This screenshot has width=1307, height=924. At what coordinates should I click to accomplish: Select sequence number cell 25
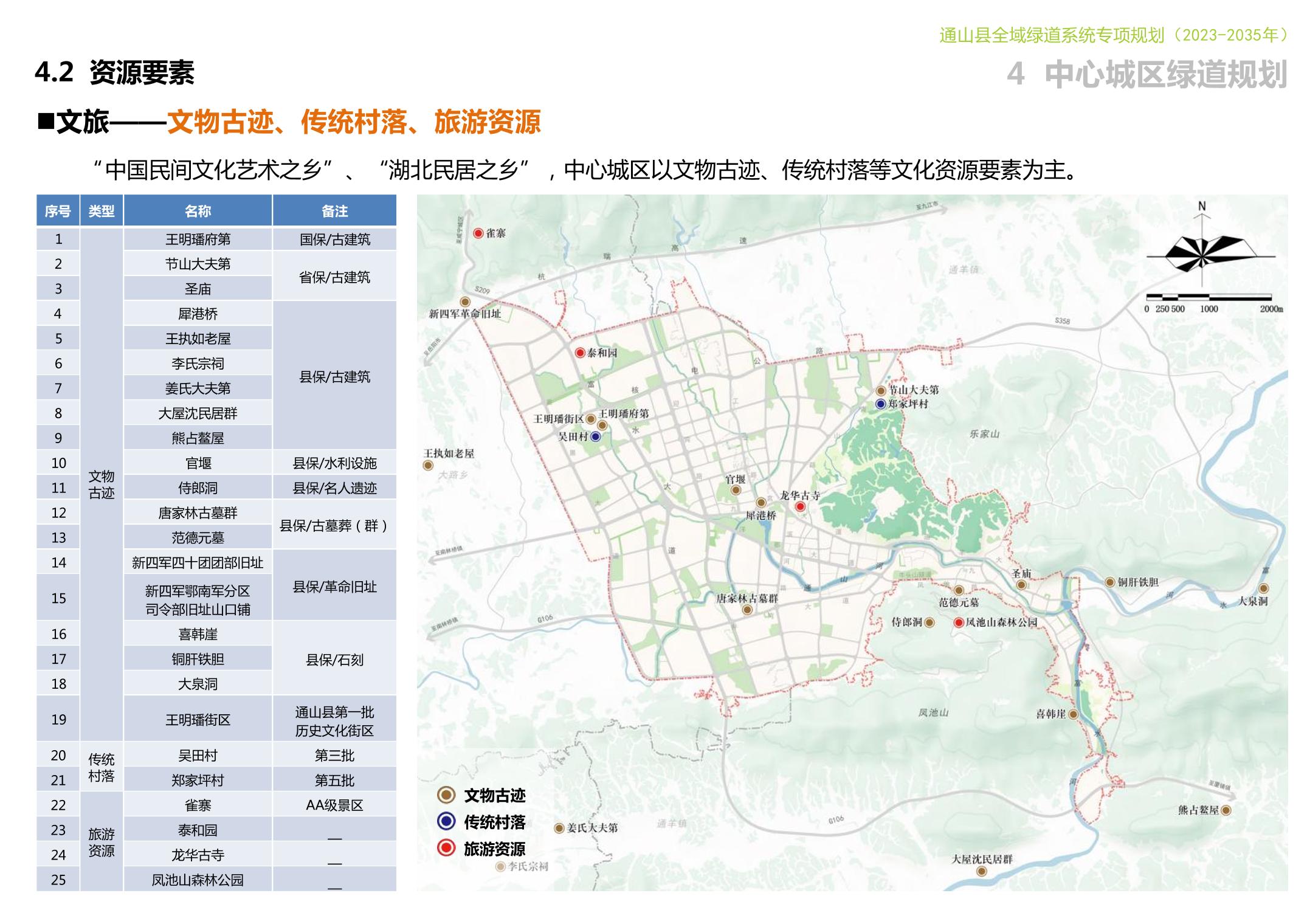point(58,880)
